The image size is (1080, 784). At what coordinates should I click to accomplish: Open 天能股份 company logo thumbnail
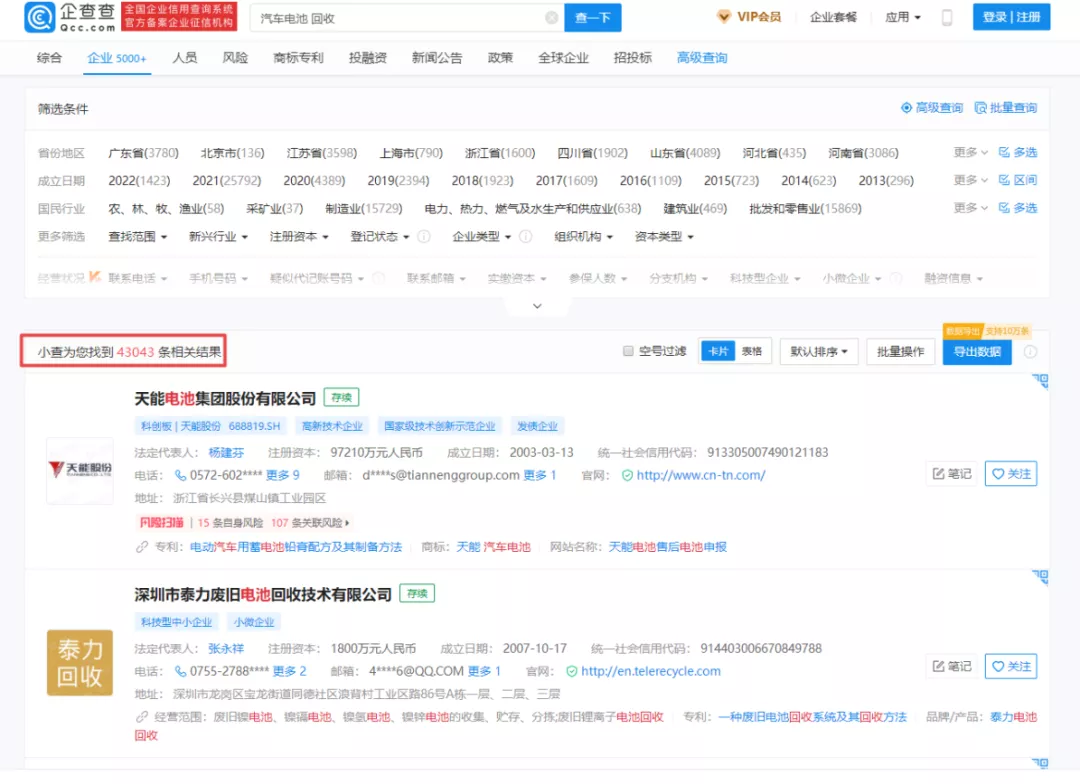(x=80, y=471)
